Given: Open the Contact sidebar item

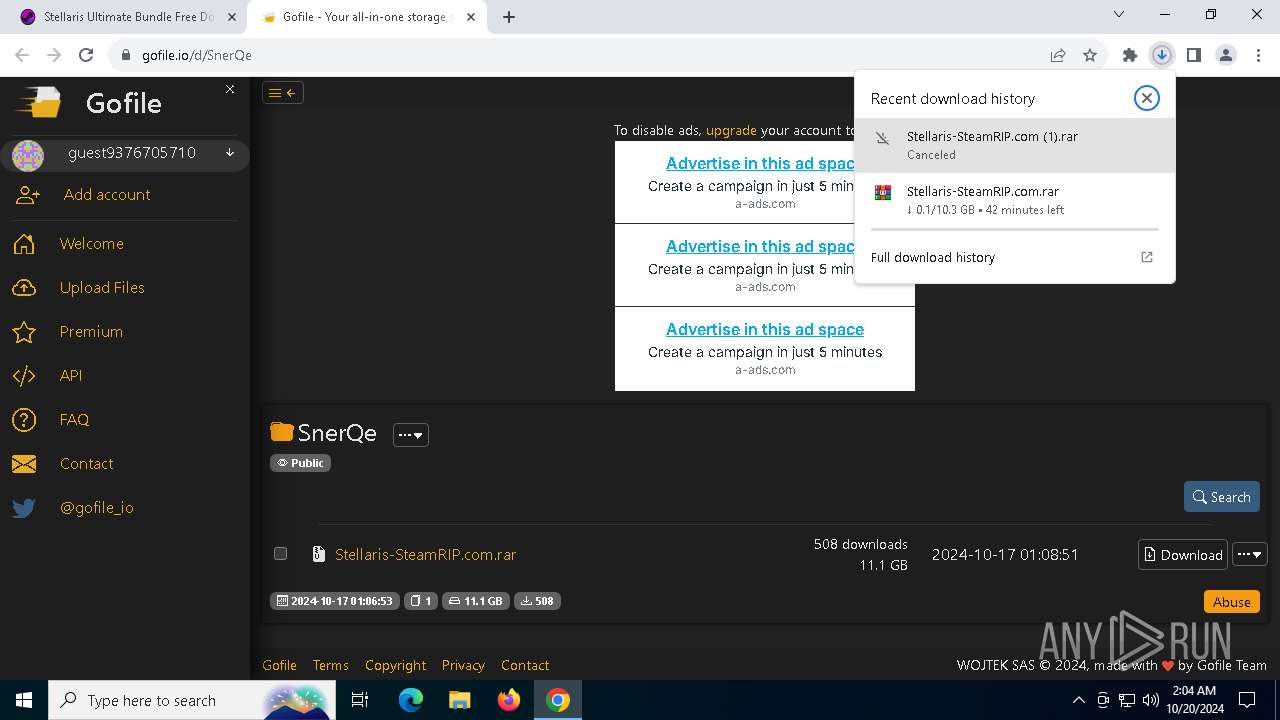Looking at the screenshot, I should [86, 463].
